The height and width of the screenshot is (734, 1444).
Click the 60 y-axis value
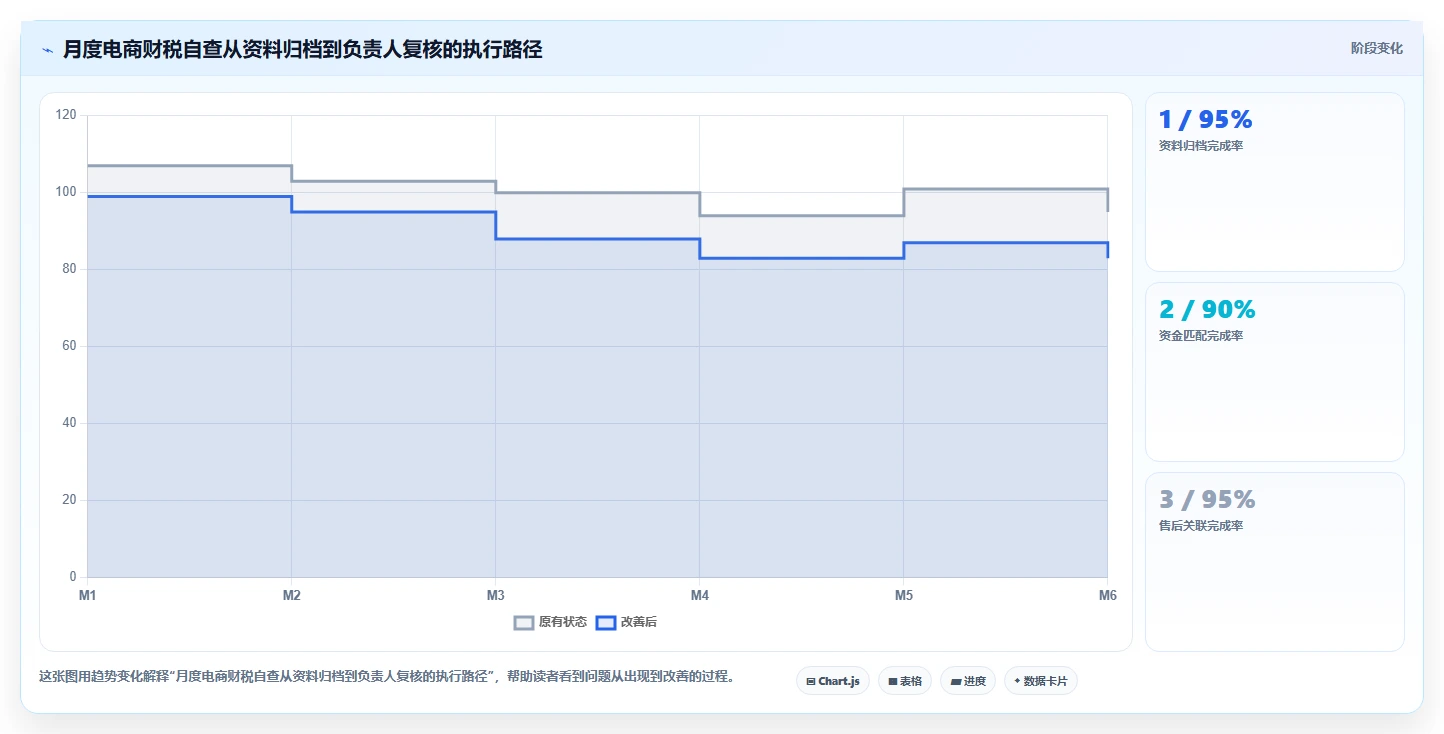69,346
